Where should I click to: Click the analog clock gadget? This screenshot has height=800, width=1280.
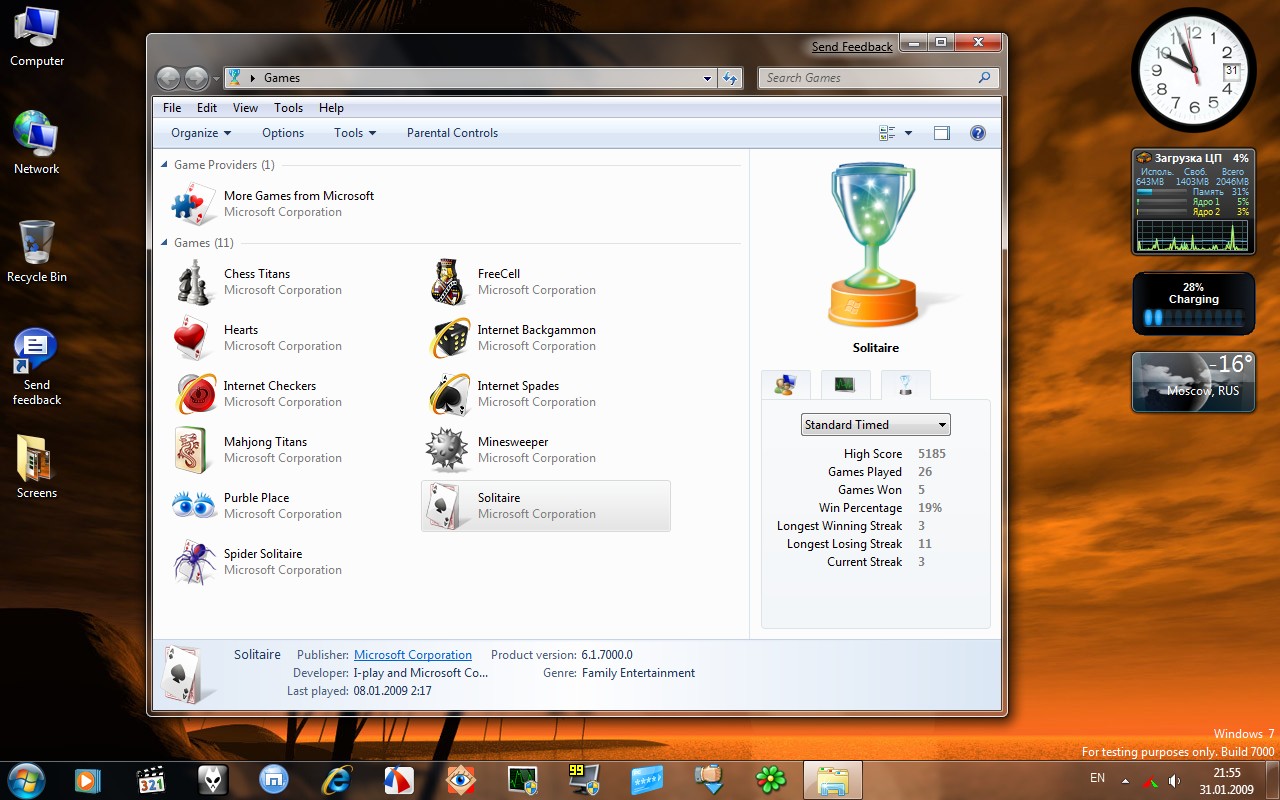pos(1193,70)
